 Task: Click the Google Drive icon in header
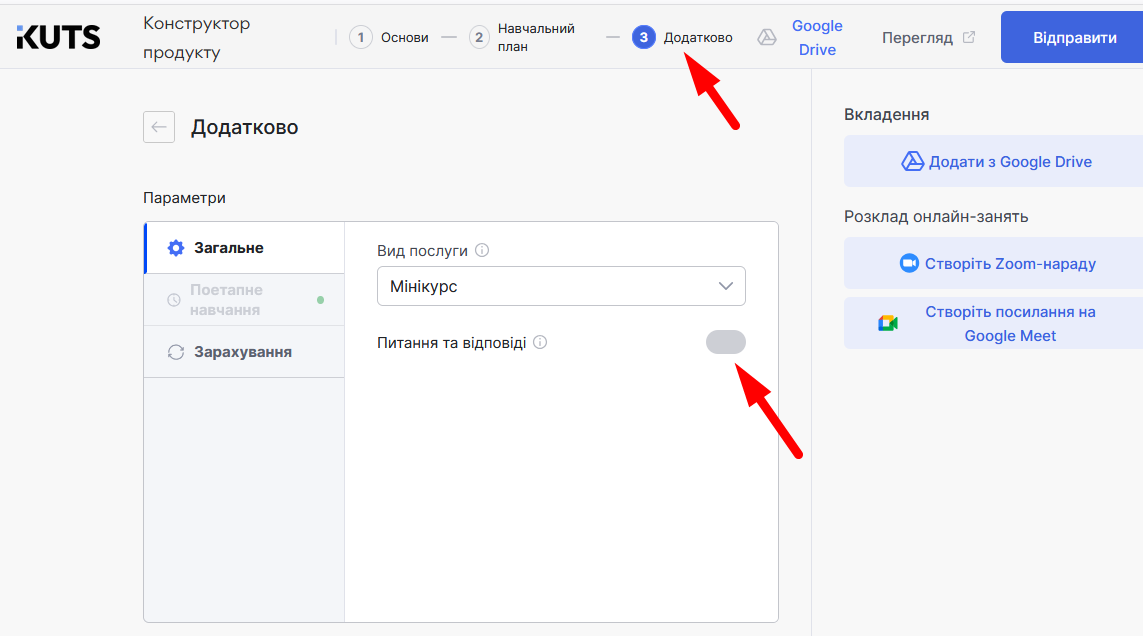click(x=767, y=38)
